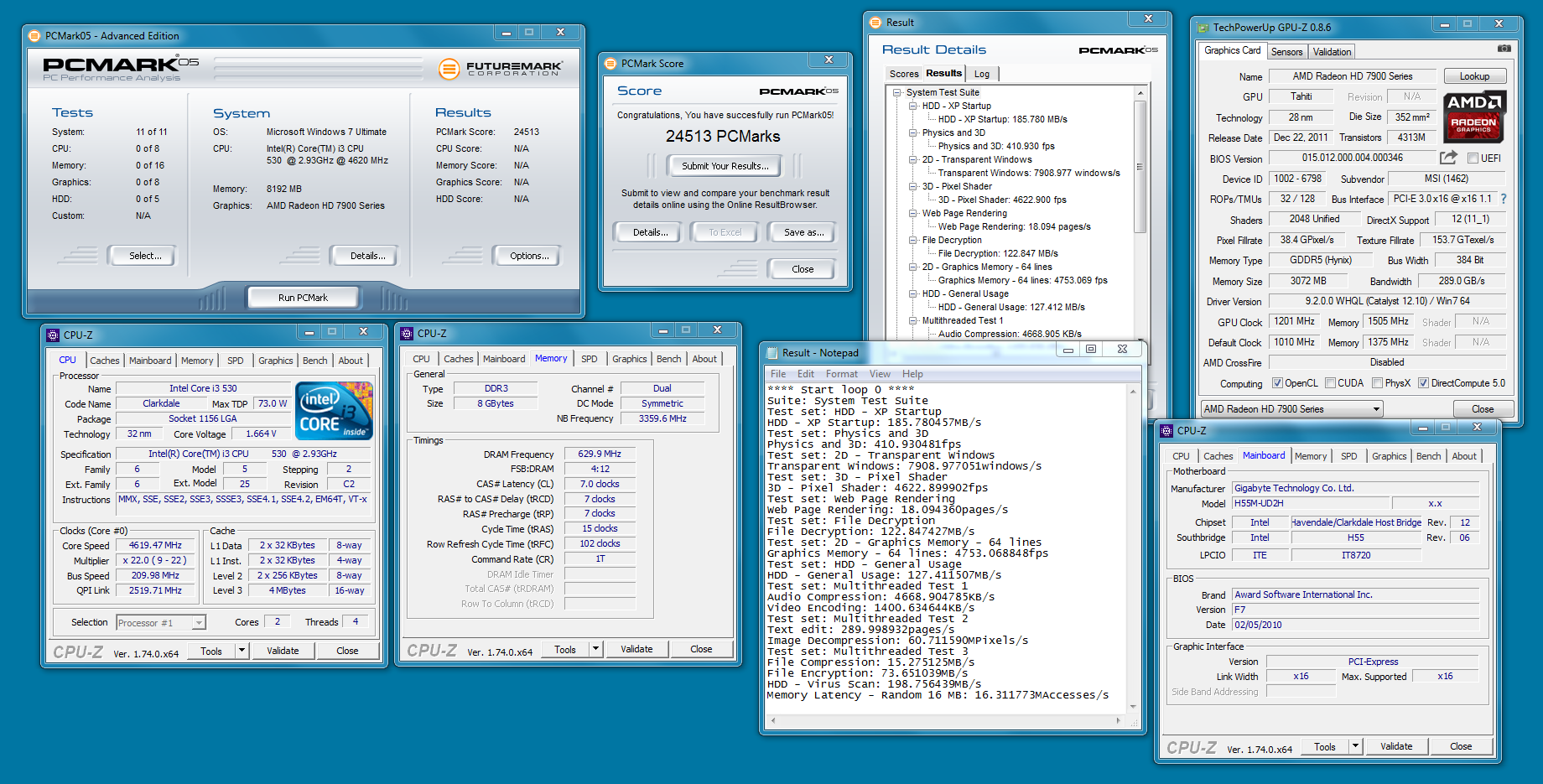The width and height of the screenshot is (1543, 784).
Task: Click the Result tree vertical scrollbar thumb
Action: click(1140, 166)
